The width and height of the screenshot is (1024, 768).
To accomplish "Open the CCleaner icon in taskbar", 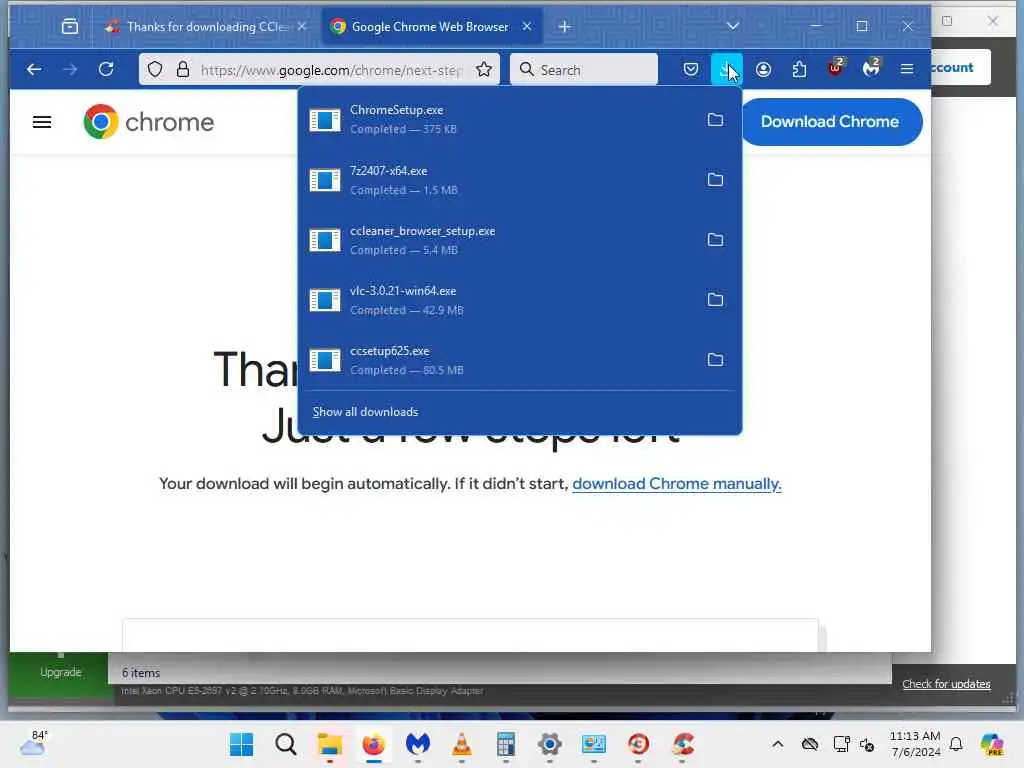I will coord(682,744).
